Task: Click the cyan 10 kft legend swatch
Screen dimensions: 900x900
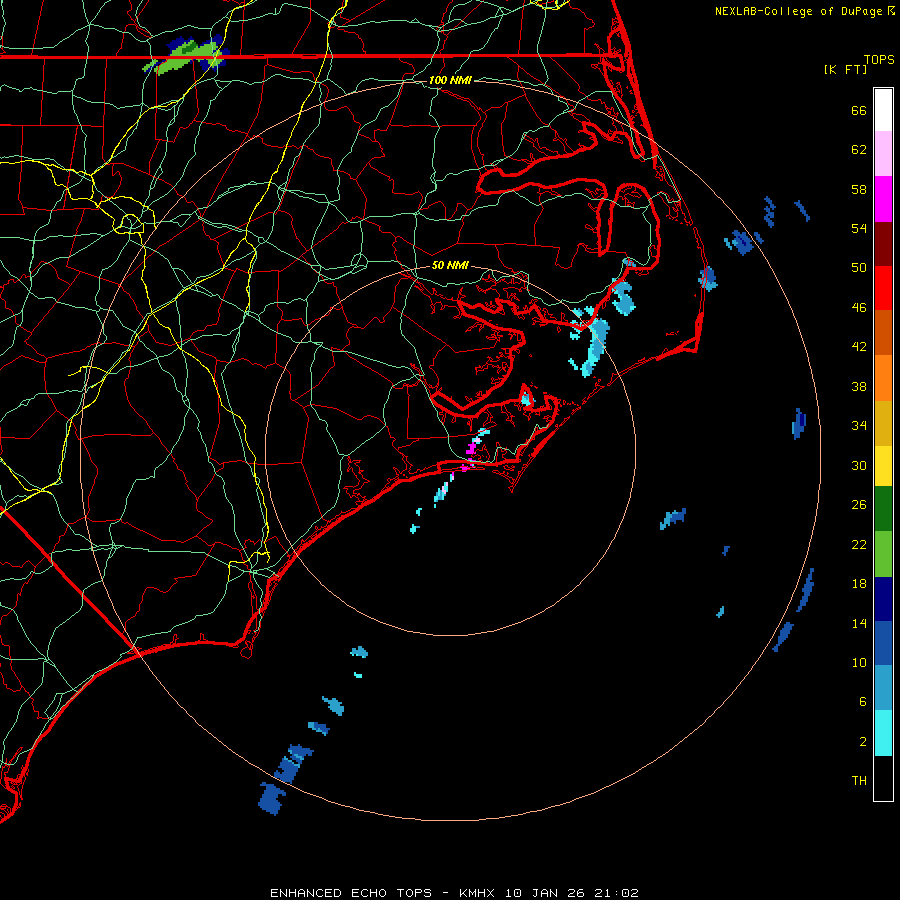Action: 883,733
